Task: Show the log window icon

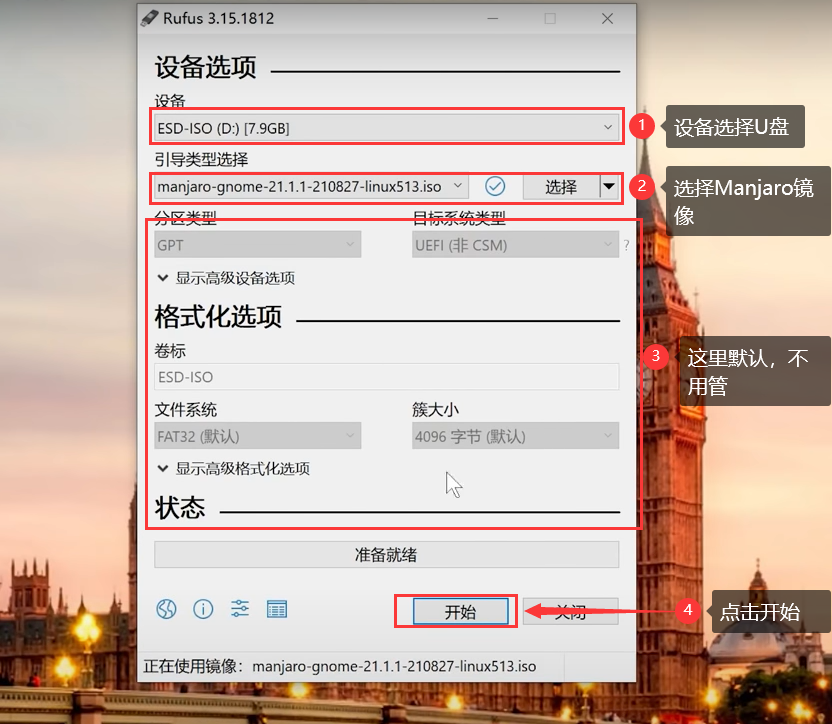Action: pyautogui.click(x=276, y=609)
